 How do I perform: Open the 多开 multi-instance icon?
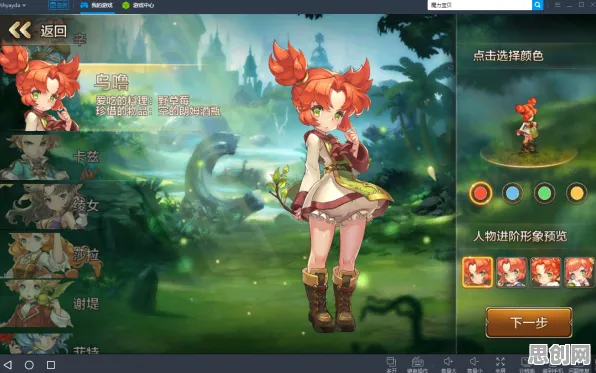pos(391,364)
